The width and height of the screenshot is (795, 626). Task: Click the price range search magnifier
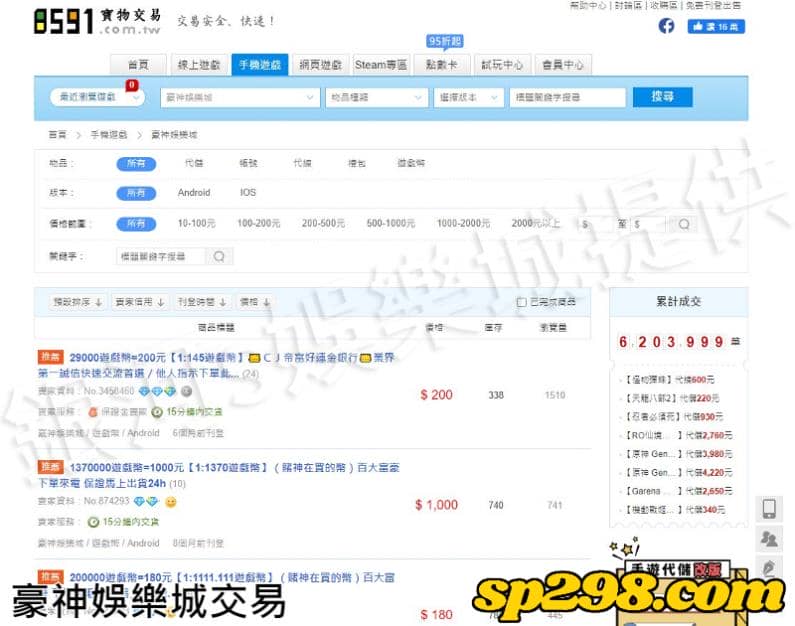click(x=683, y=224)
